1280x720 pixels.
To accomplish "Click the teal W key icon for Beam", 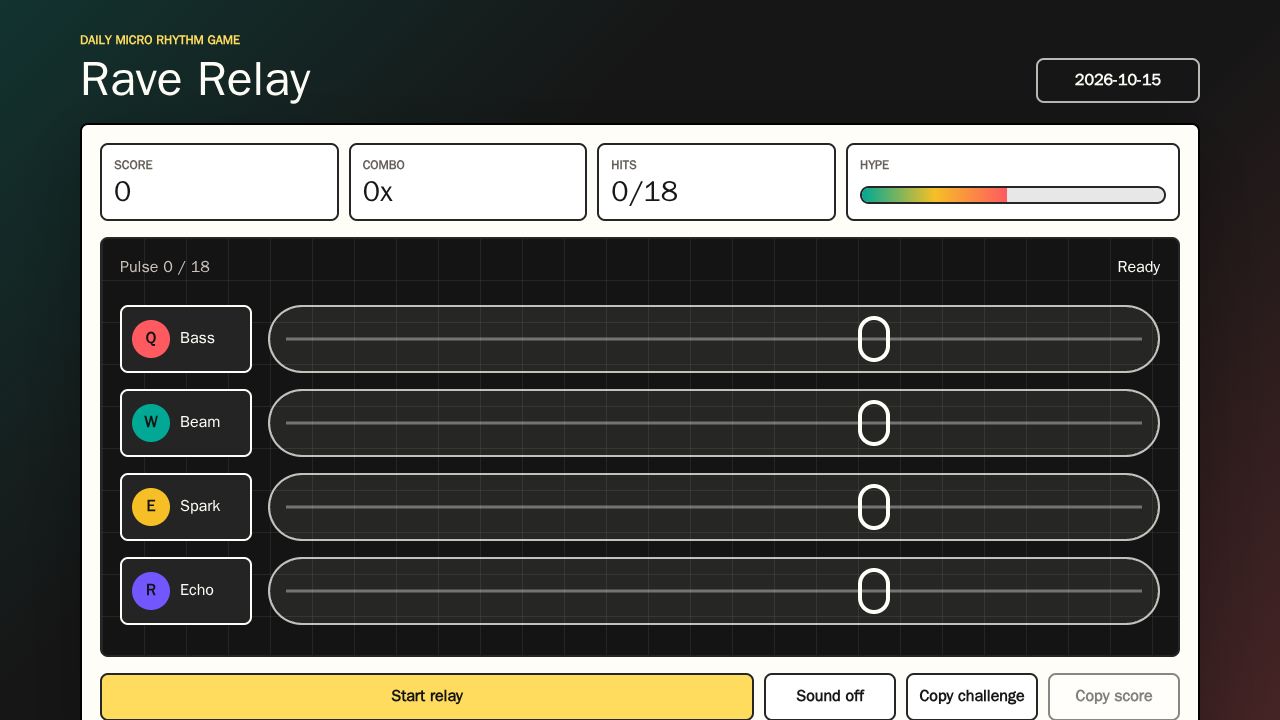I will [x=151, y=423].
